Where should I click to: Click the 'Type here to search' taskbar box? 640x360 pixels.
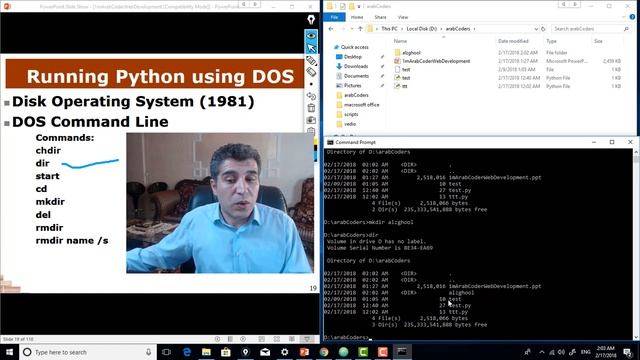[x=88, y=352]
